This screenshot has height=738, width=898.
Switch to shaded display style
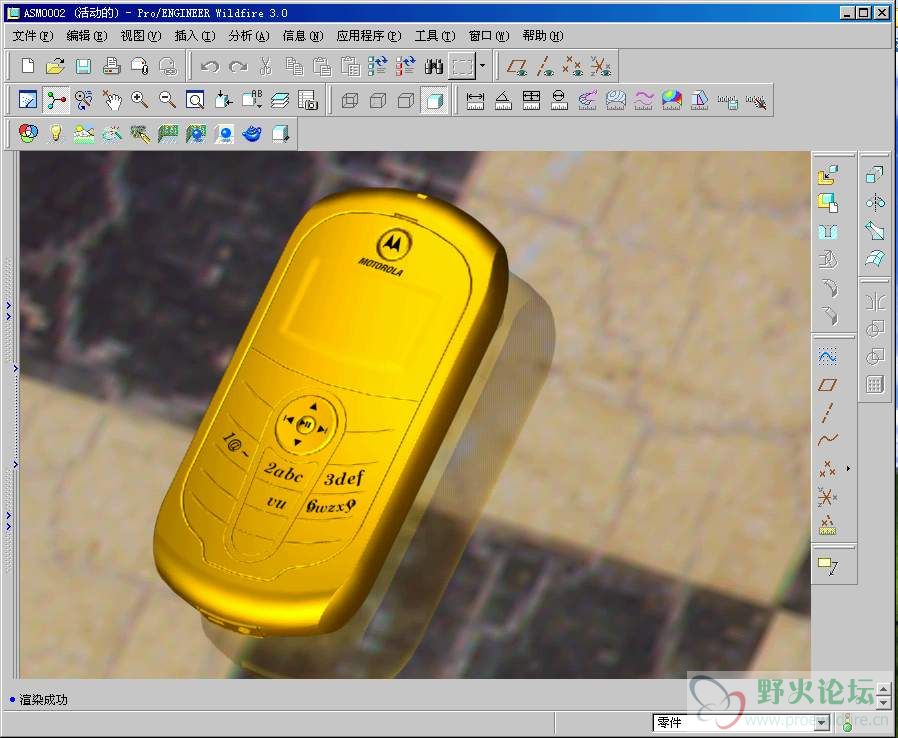[x=434, y=101]
